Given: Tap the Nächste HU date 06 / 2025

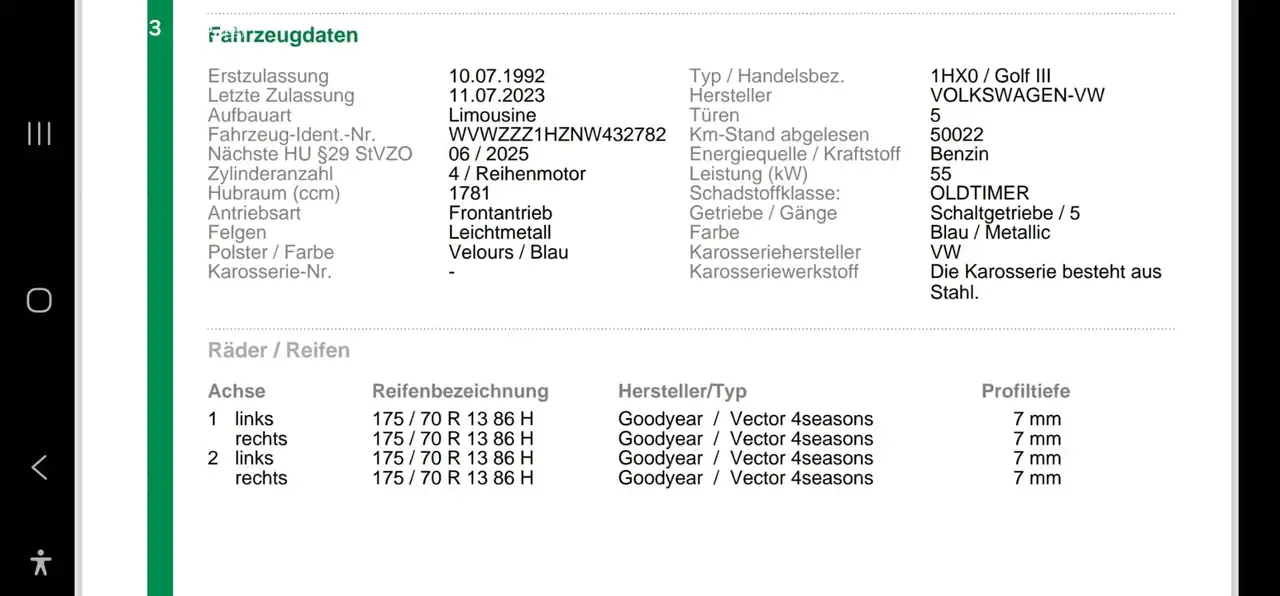Looking at the screenshot, I should click(489, 154).
